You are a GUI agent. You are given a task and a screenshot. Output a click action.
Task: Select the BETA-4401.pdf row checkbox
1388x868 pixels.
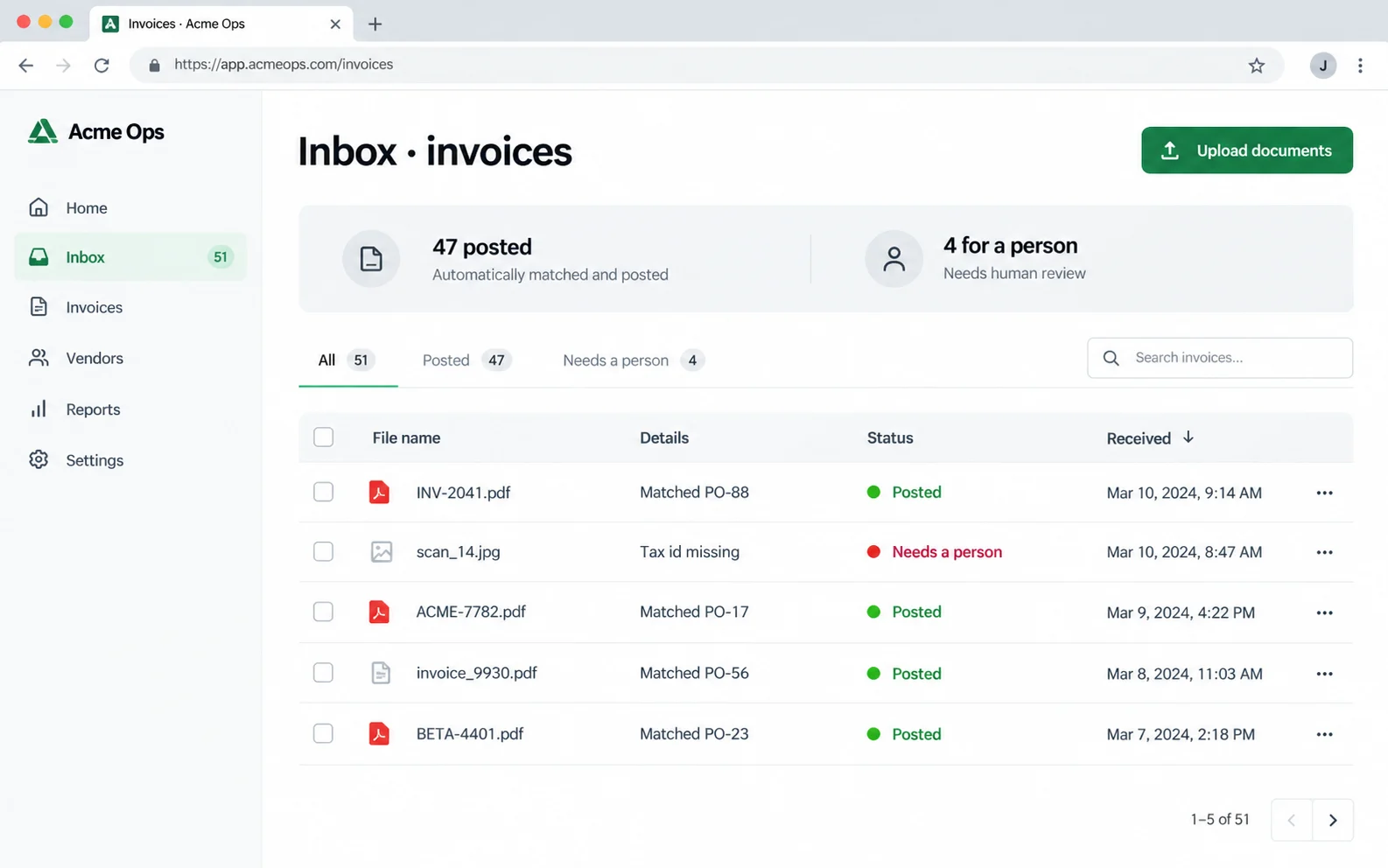click(324, 733)
